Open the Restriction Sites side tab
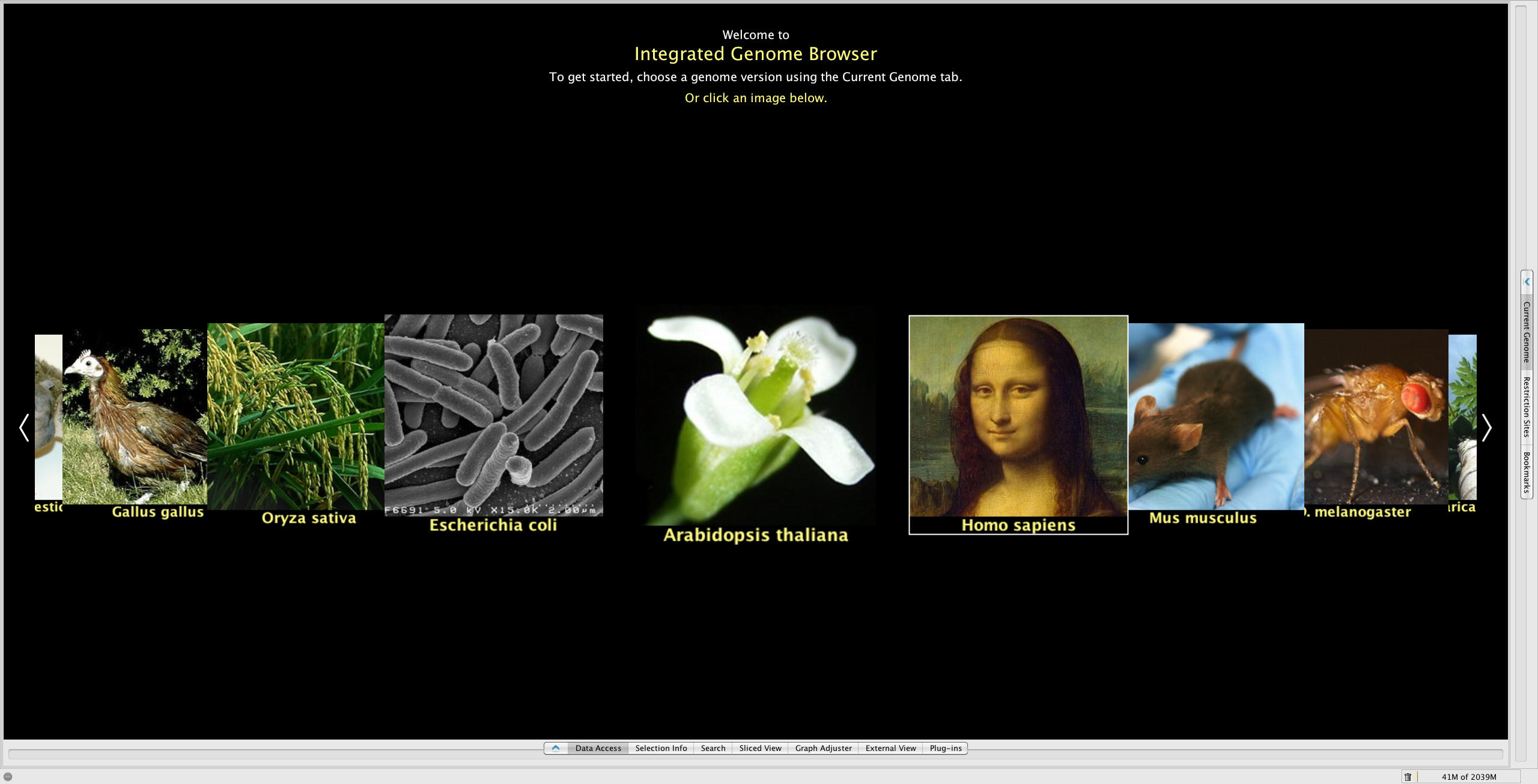Screen dimensions: 1538x784 pos(1527,407)
